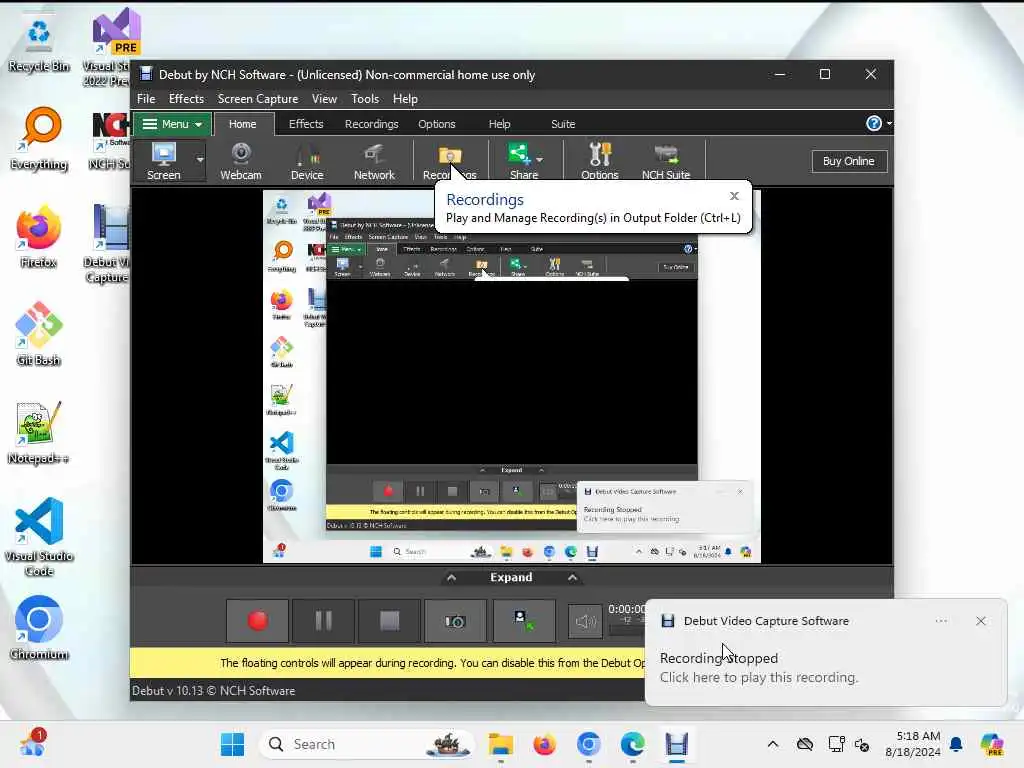Open the Share dropdown arrow

[540, 159]
